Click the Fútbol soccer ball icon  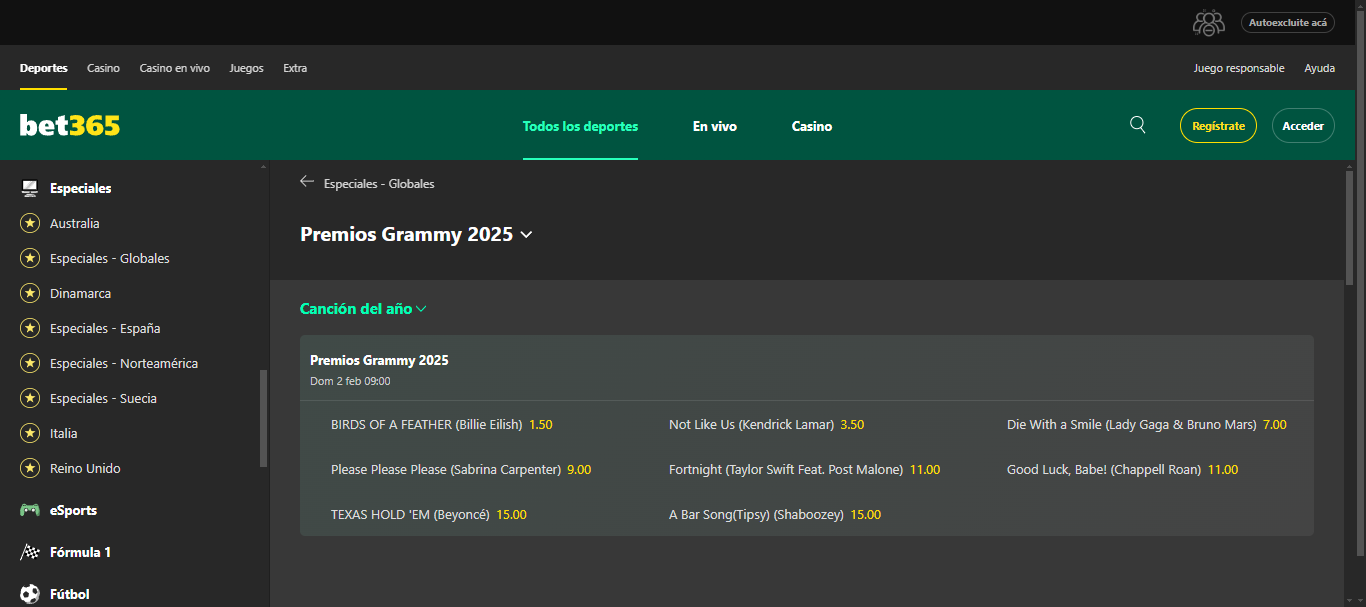(x=30, y=594)
